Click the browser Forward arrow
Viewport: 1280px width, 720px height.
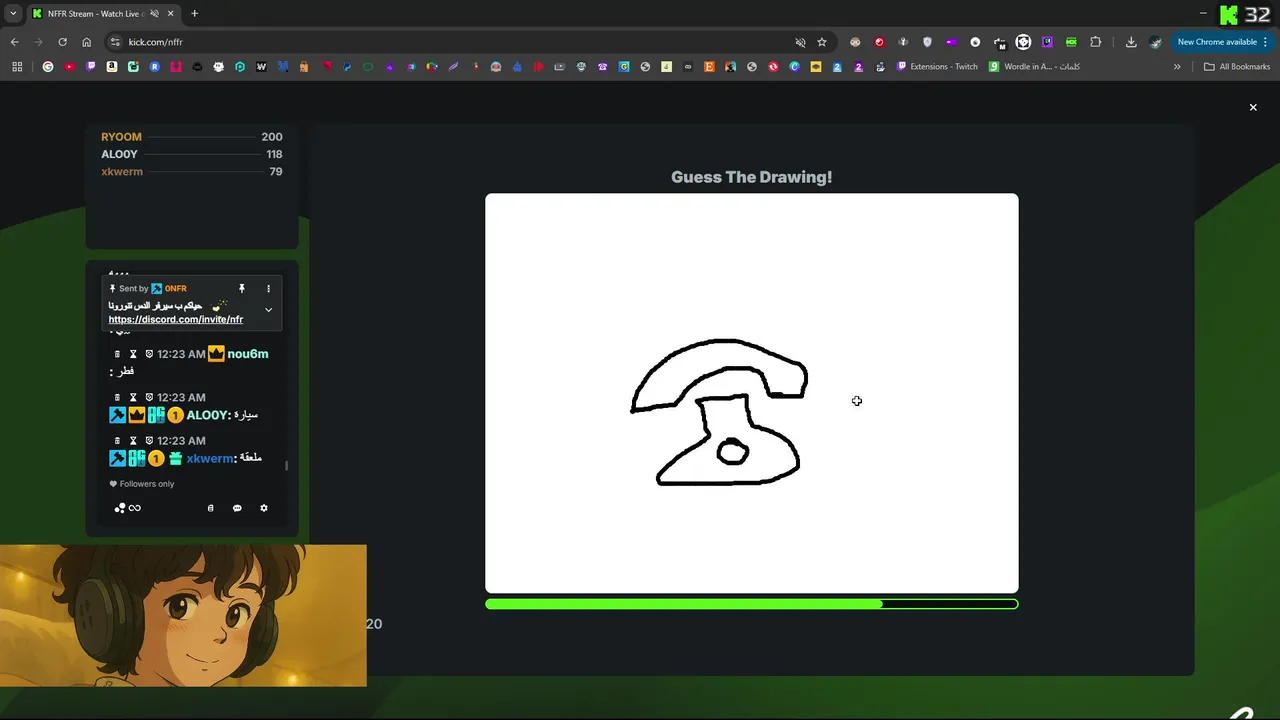coord(38,42)
